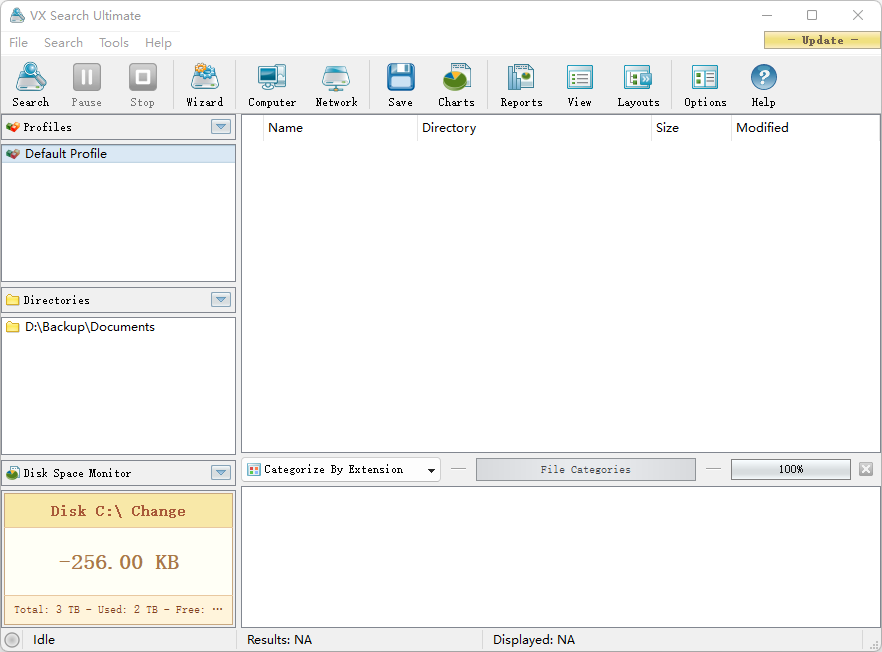
Task: Expand the Directories panel dropdown arrow
Action: coord(221,300)
